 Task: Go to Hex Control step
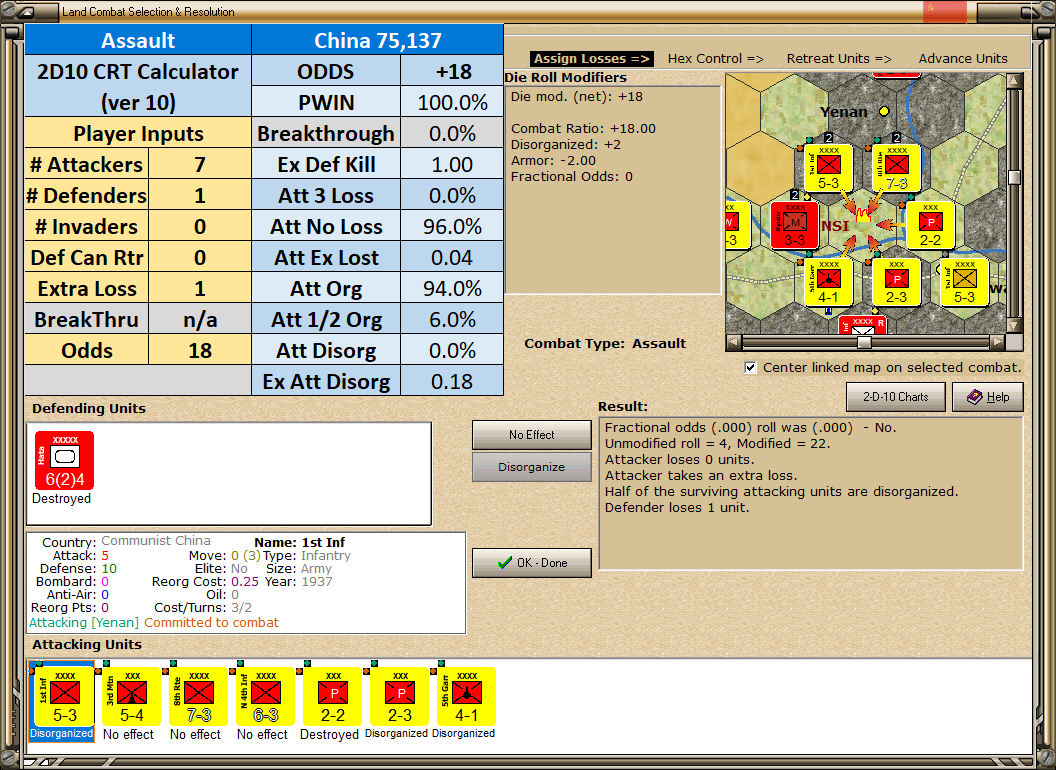pos(715,59)
